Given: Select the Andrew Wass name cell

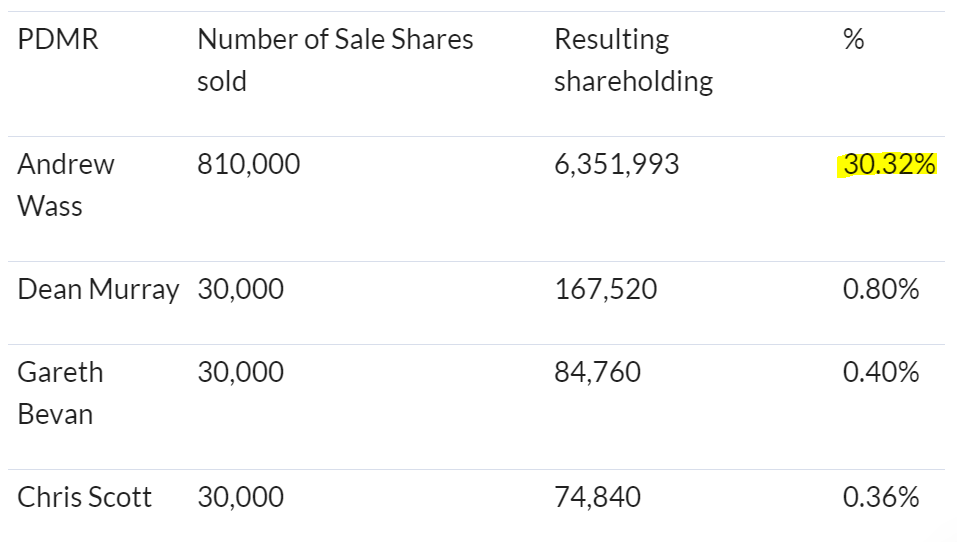Looking at the screenshot, I should pos(66,185).
